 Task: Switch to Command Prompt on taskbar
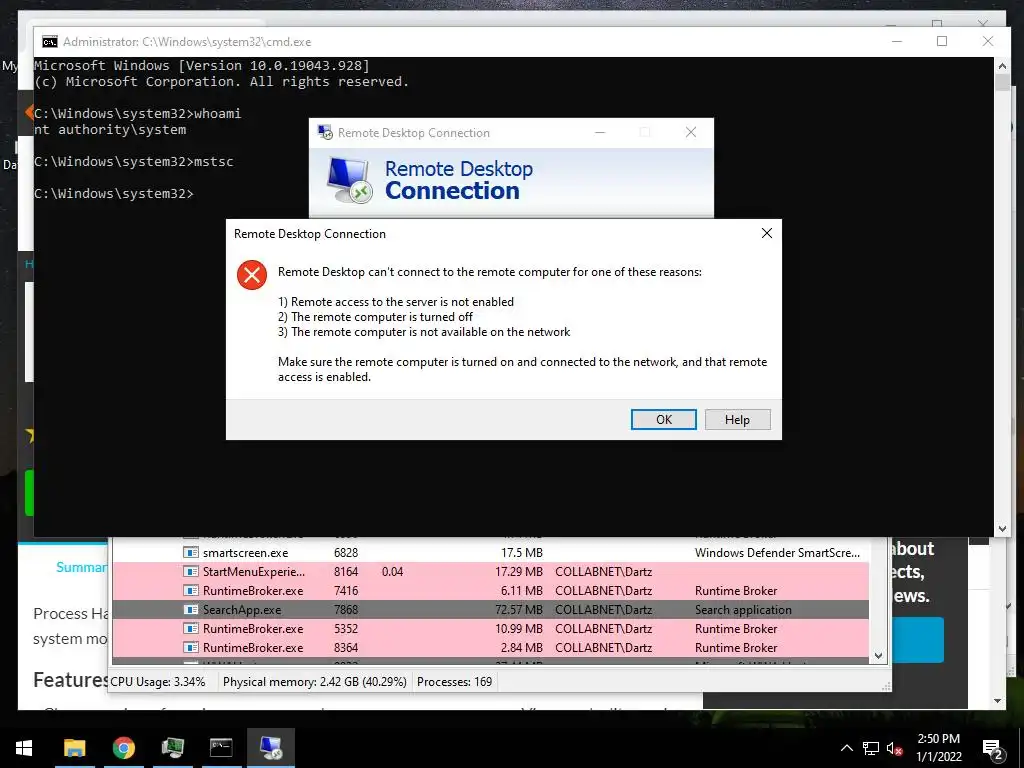(221, 748)
